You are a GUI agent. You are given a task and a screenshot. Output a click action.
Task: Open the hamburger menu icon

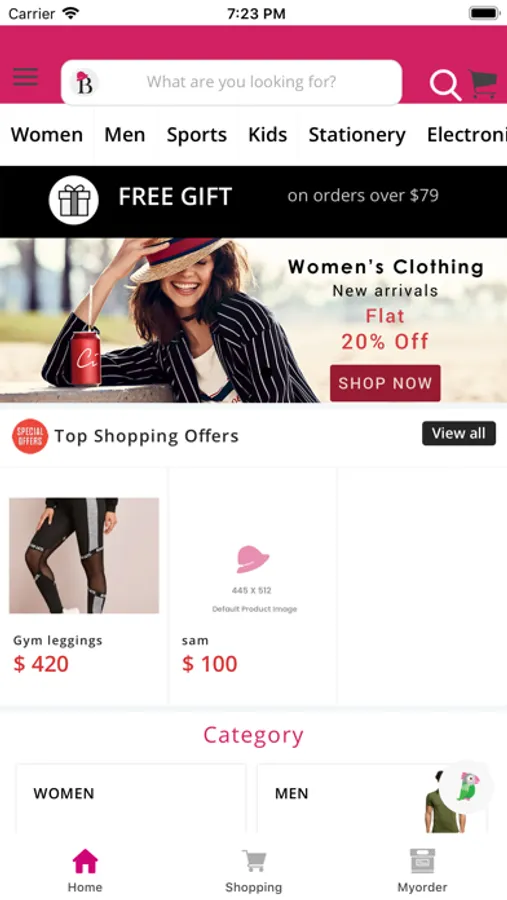[26, 77]
